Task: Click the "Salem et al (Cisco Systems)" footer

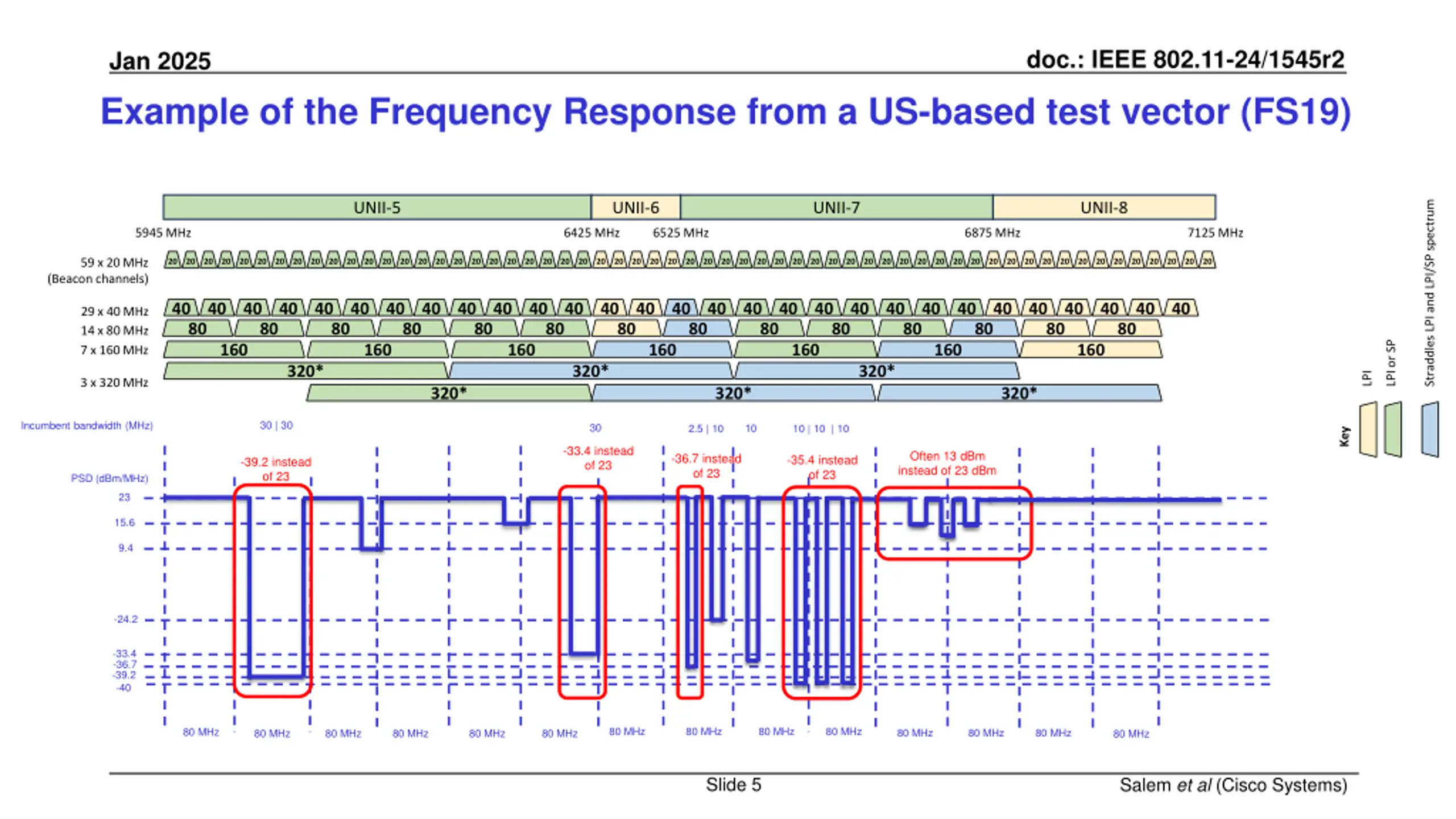Action: point(1233,785)
